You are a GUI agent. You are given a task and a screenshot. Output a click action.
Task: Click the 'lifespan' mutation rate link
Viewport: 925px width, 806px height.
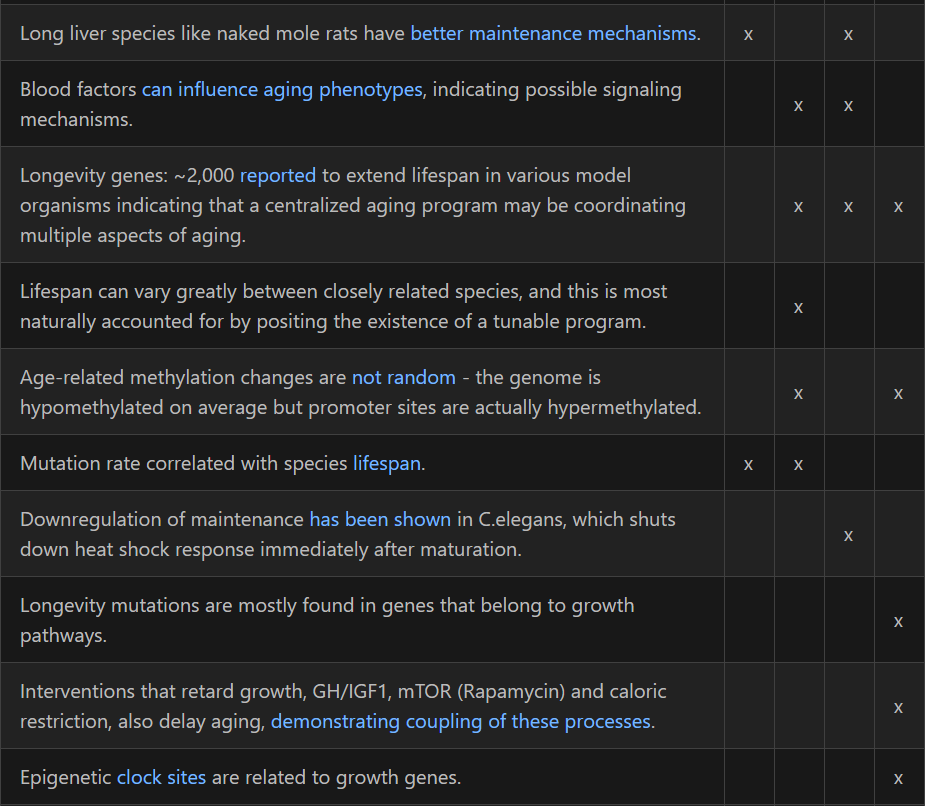coord(387,463)
